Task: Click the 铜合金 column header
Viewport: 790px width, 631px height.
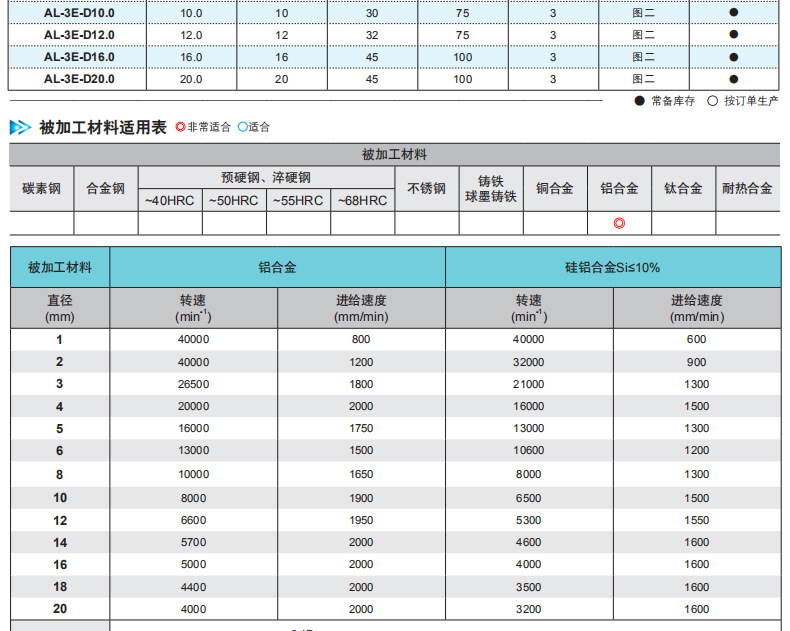Action: click(x=555, y=188)
